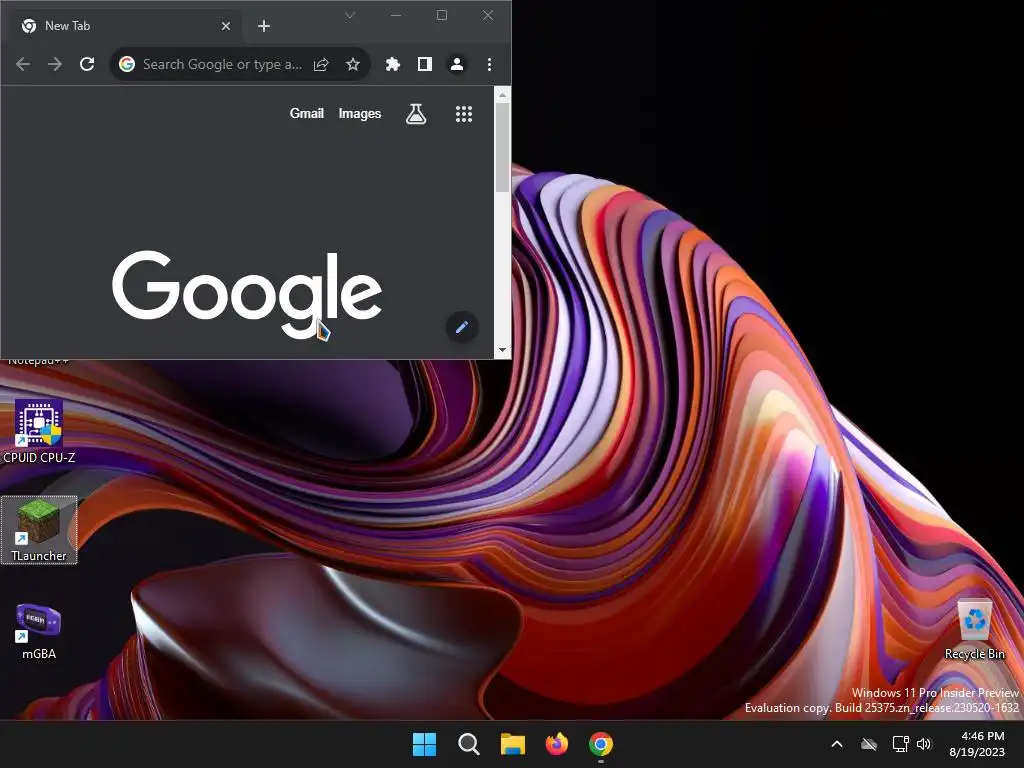This screenshot has height=768, width=1024.
Task: Open volume tray icon
Action: click(x=924, y=744)
